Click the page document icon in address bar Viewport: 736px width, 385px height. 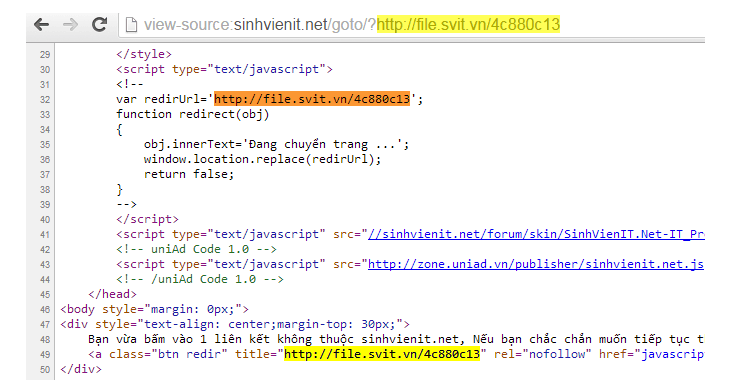[131, 25]
